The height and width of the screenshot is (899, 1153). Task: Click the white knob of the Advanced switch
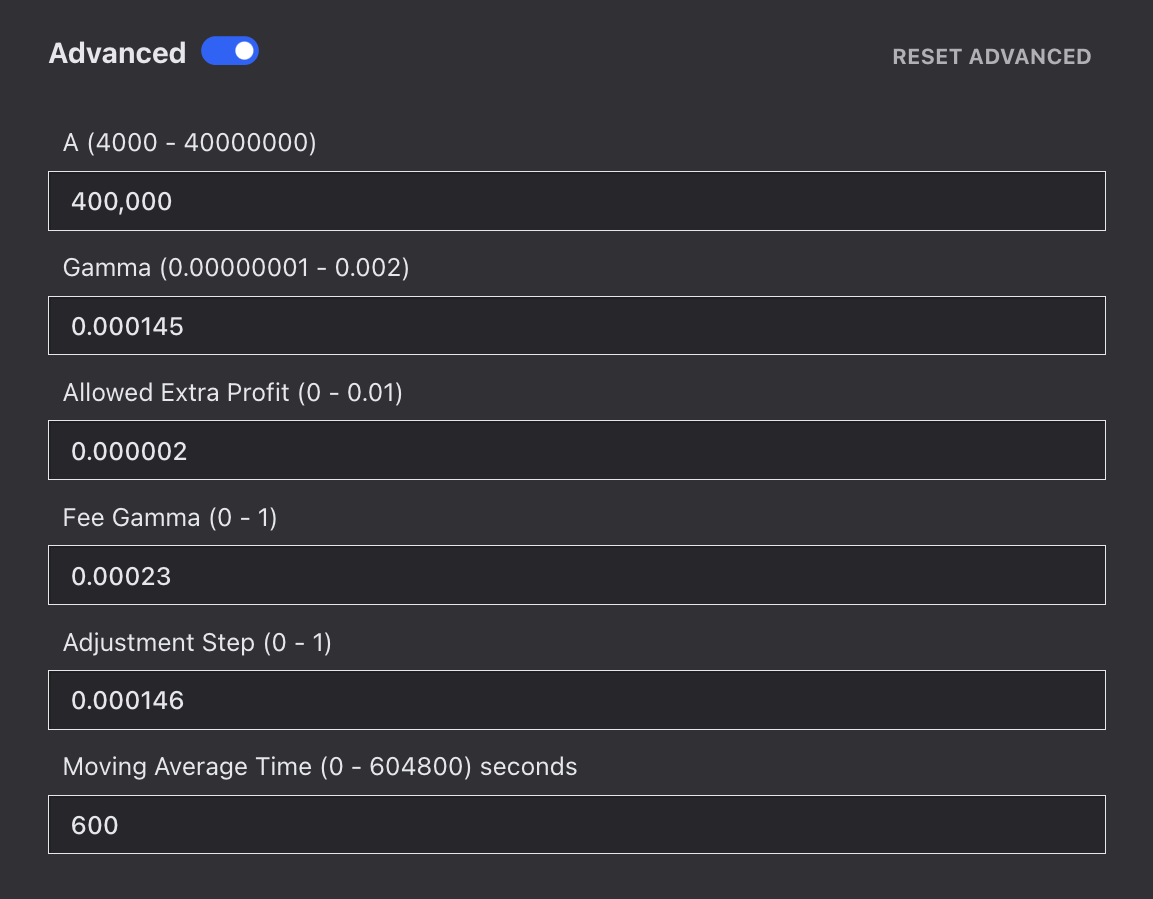(x=244, y=51)
